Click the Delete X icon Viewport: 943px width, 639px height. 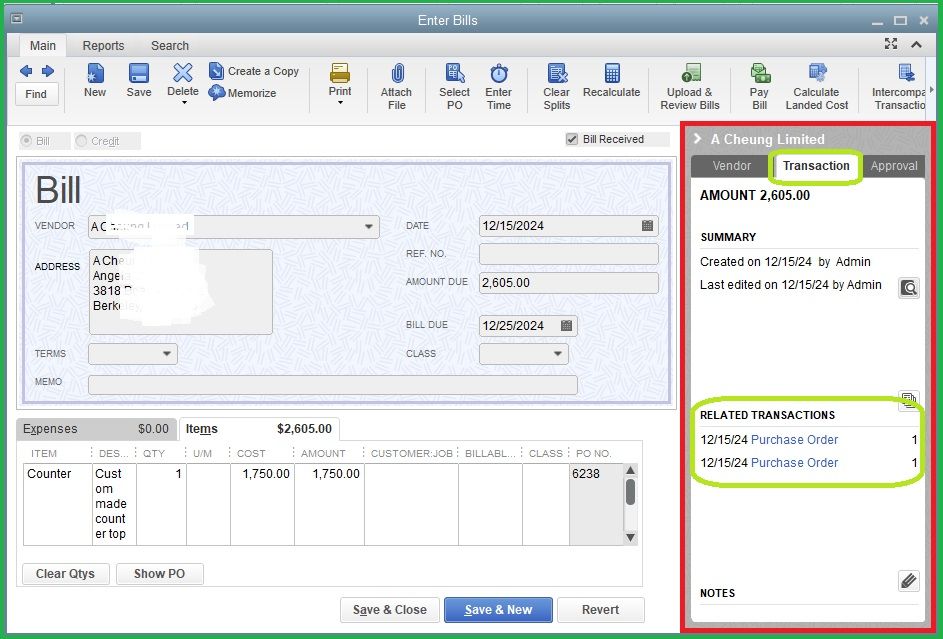click(183, 73)
